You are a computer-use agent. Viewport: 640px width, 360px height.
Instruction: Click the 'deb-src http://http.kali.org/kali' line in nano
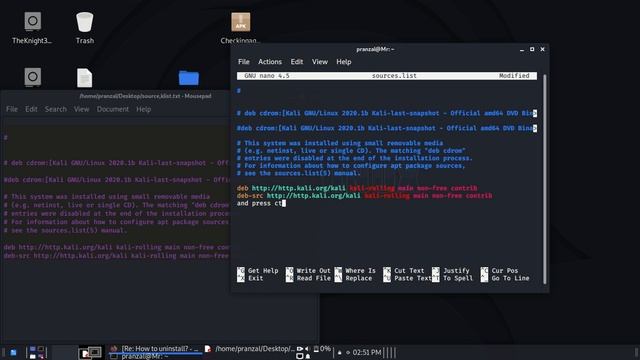pyautogui.click(x=364, y=196)
